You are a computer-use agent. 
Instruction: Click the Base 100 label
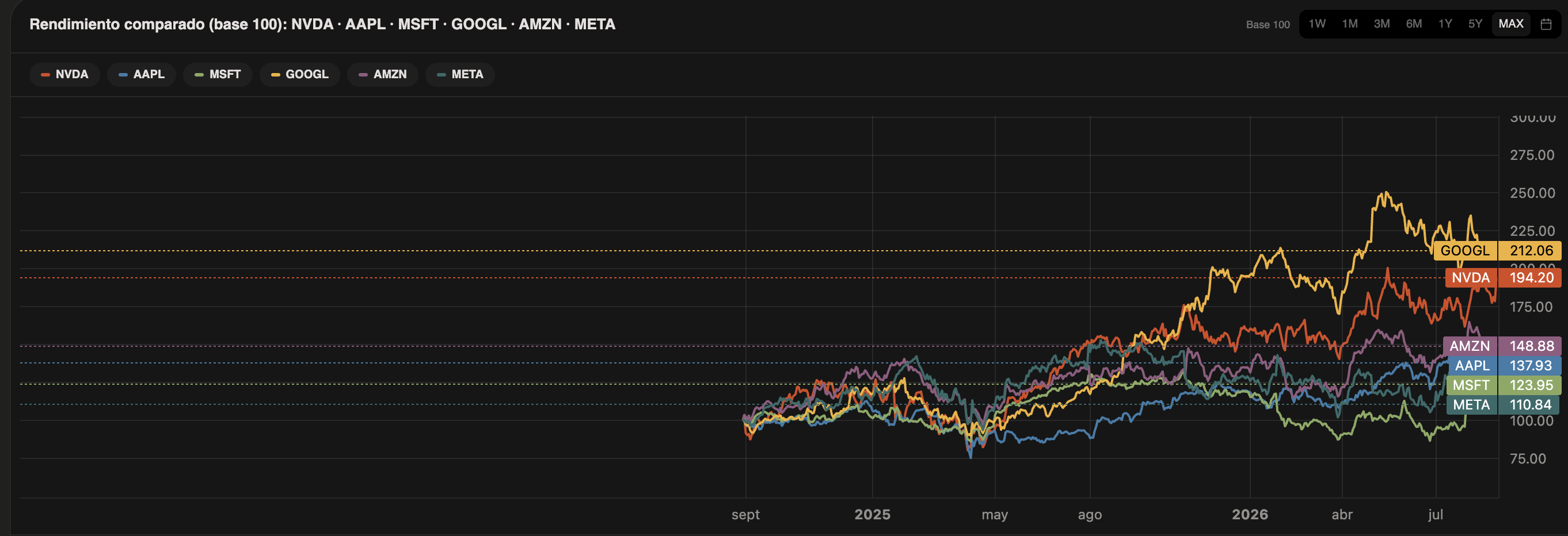pos(1268,25)
